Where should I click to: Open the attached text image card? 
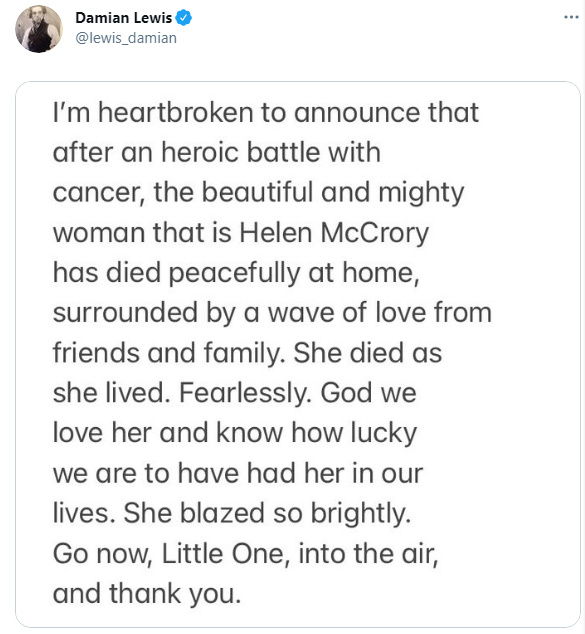298,354
